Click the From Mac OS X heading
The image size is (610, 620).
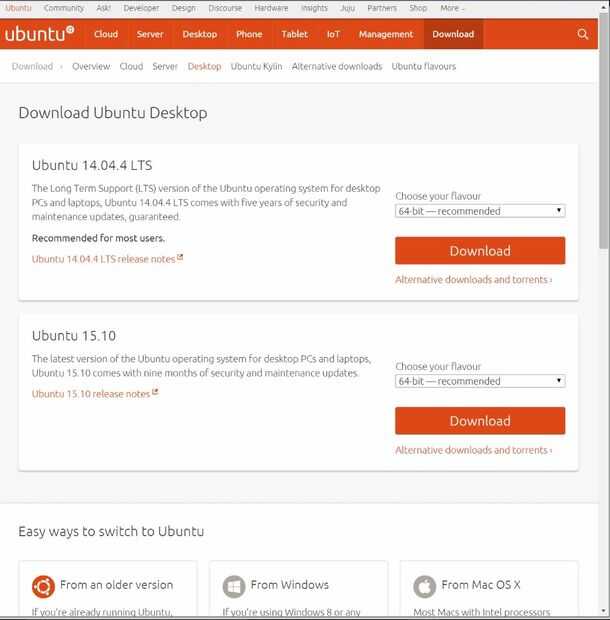[x=481, y=584]
